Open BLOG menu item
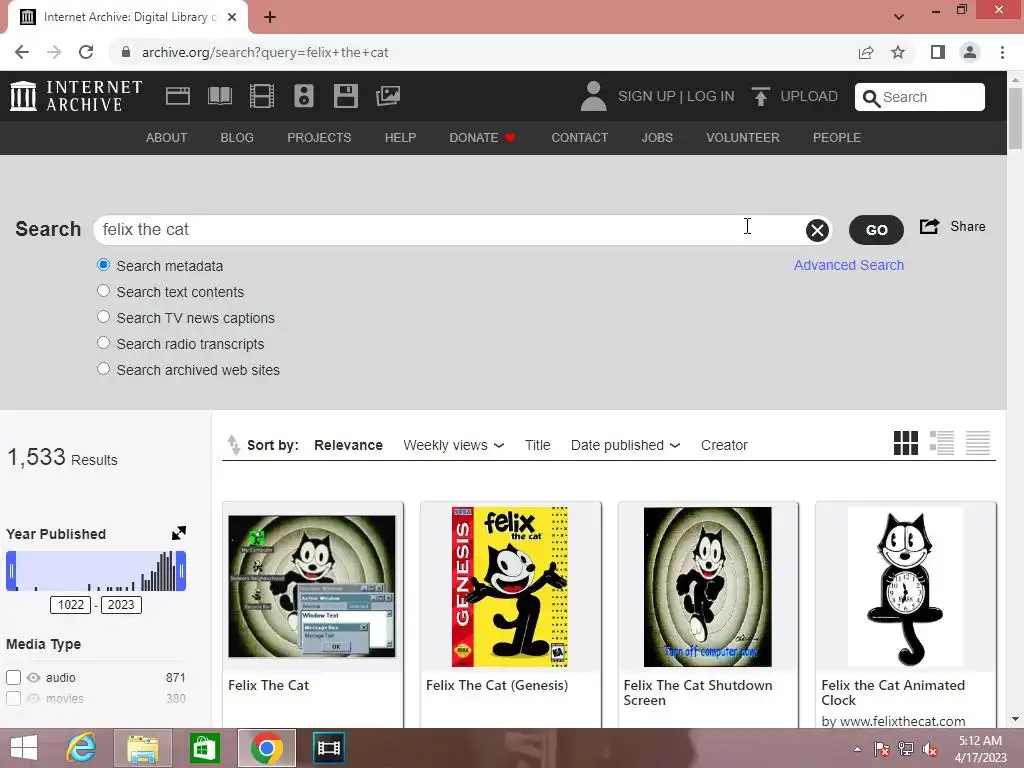Viewport: 1024px width, 768px height. (x=237, y=138)
